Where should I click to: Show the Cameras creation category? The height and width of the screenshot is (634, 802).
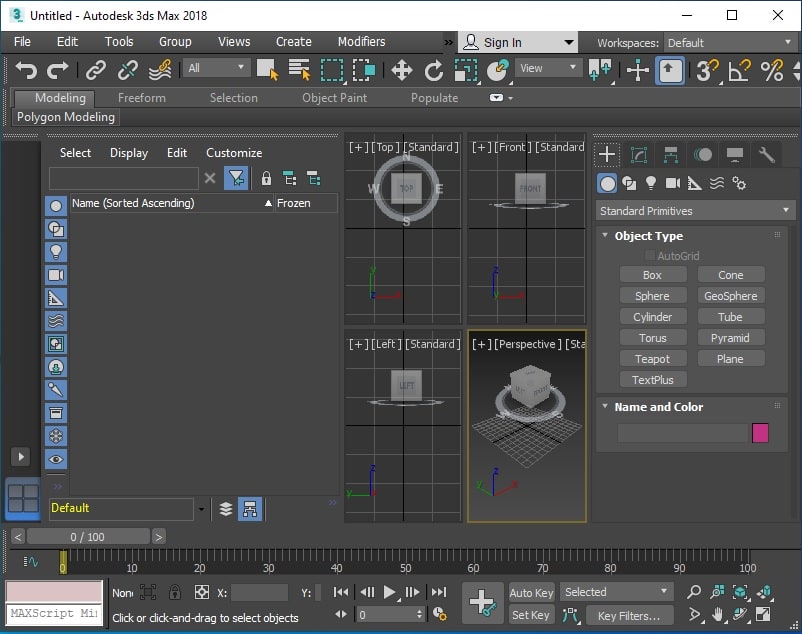tap(673, 183)
